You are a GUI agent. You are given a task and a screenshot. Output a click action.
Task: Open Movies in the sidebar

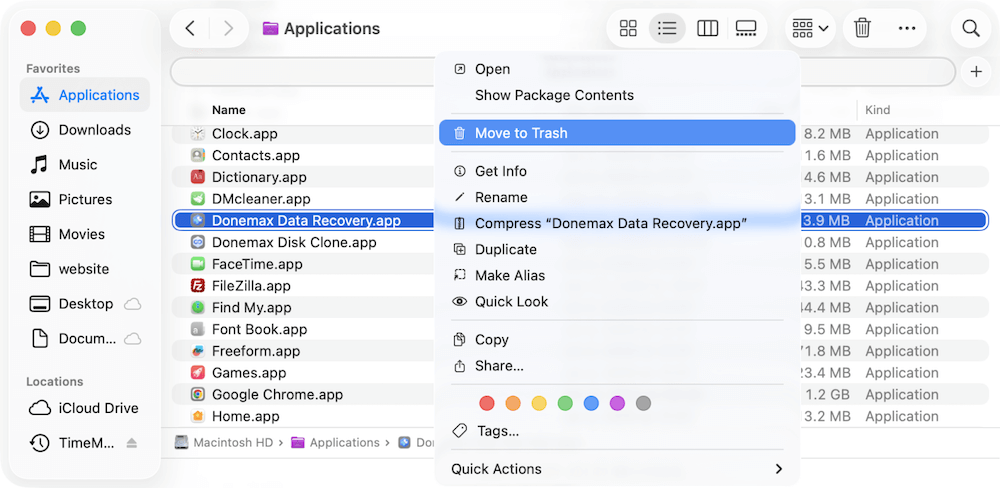[x=85, y=234]
